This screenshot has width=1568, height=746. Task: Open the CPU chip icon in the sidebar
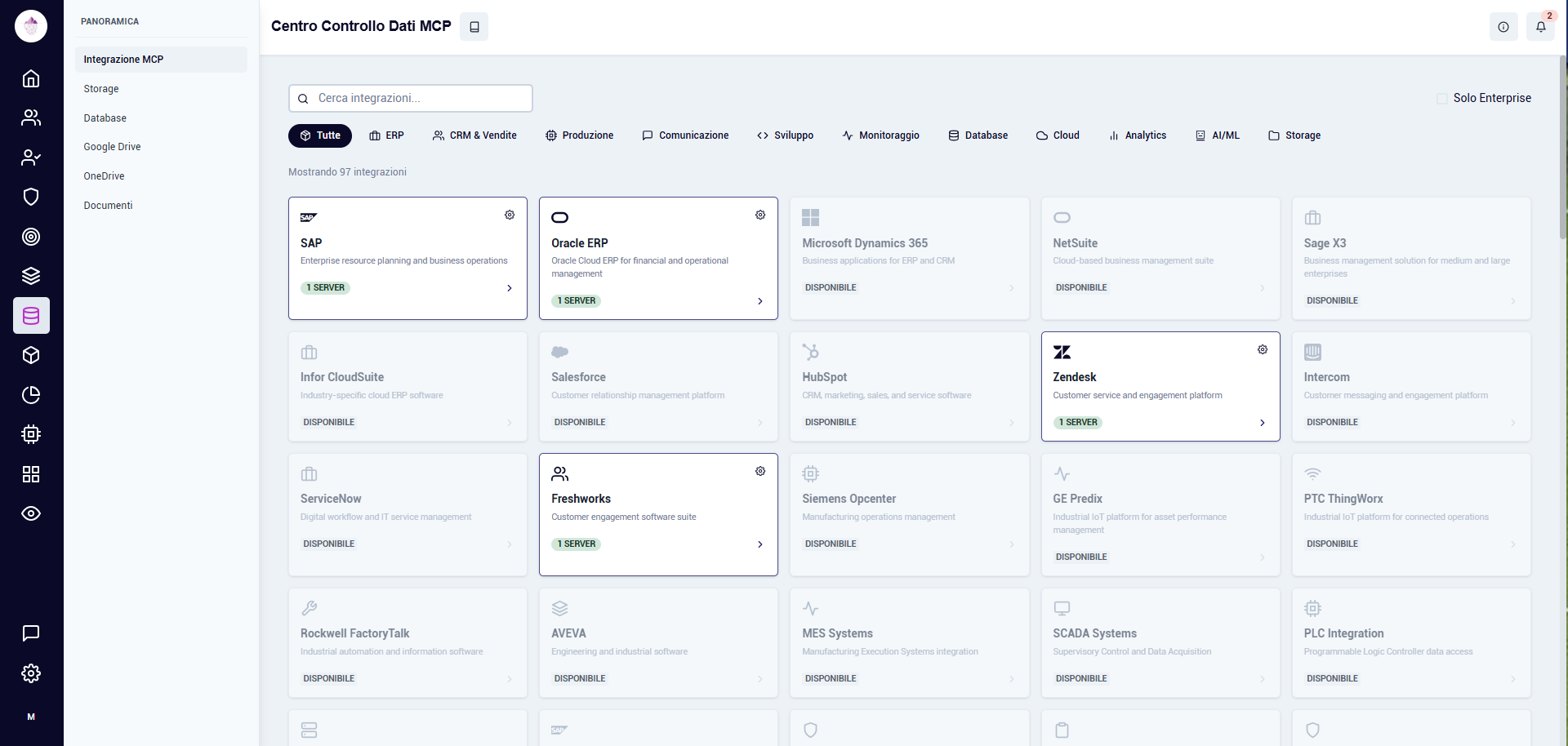31,434
